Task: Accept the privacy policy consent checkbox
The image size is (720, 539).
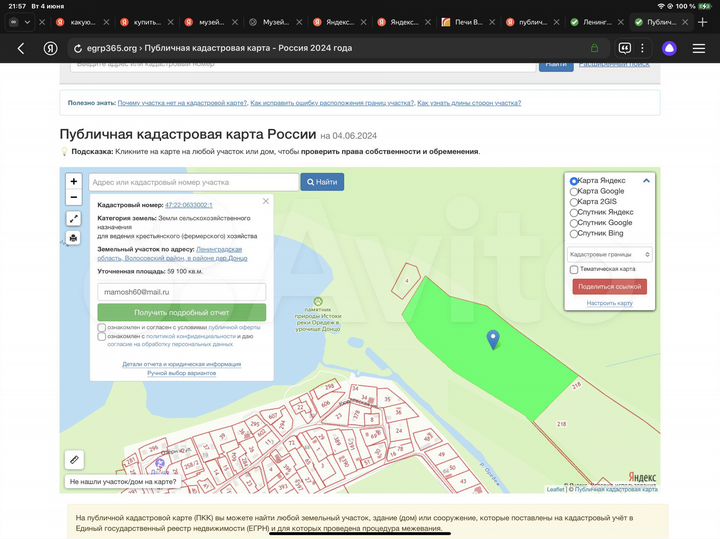Action: (x=101, y=337)
